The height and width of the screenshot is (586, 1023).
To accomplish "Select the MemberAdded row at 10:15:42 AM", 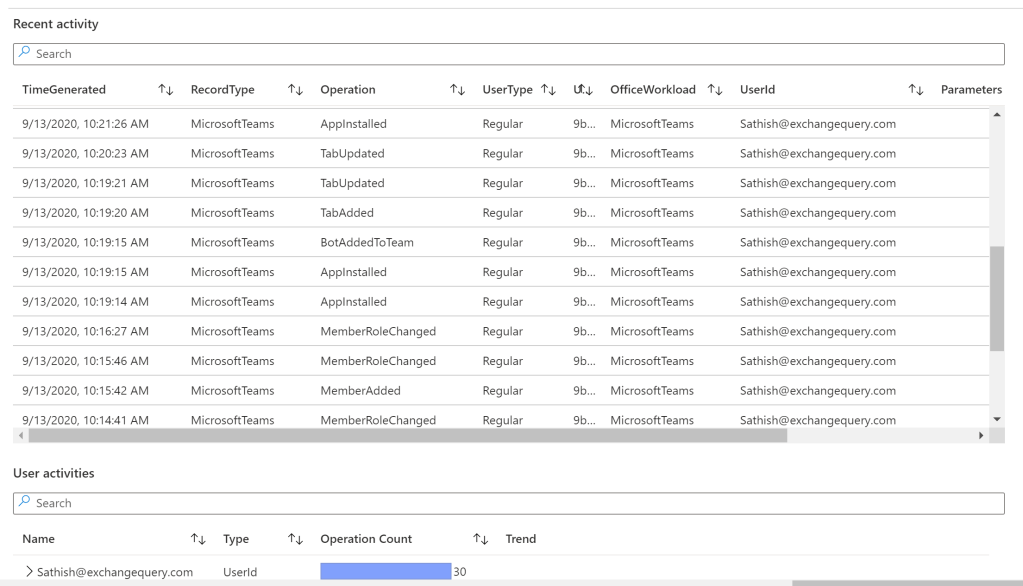I will 360,391.
